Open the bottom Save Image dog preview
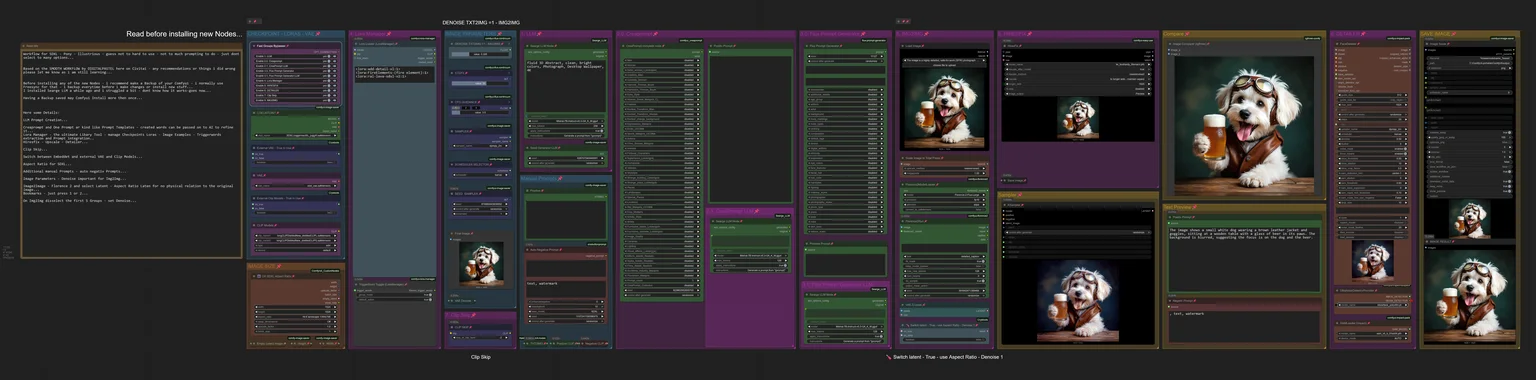 pos(1469,296)
